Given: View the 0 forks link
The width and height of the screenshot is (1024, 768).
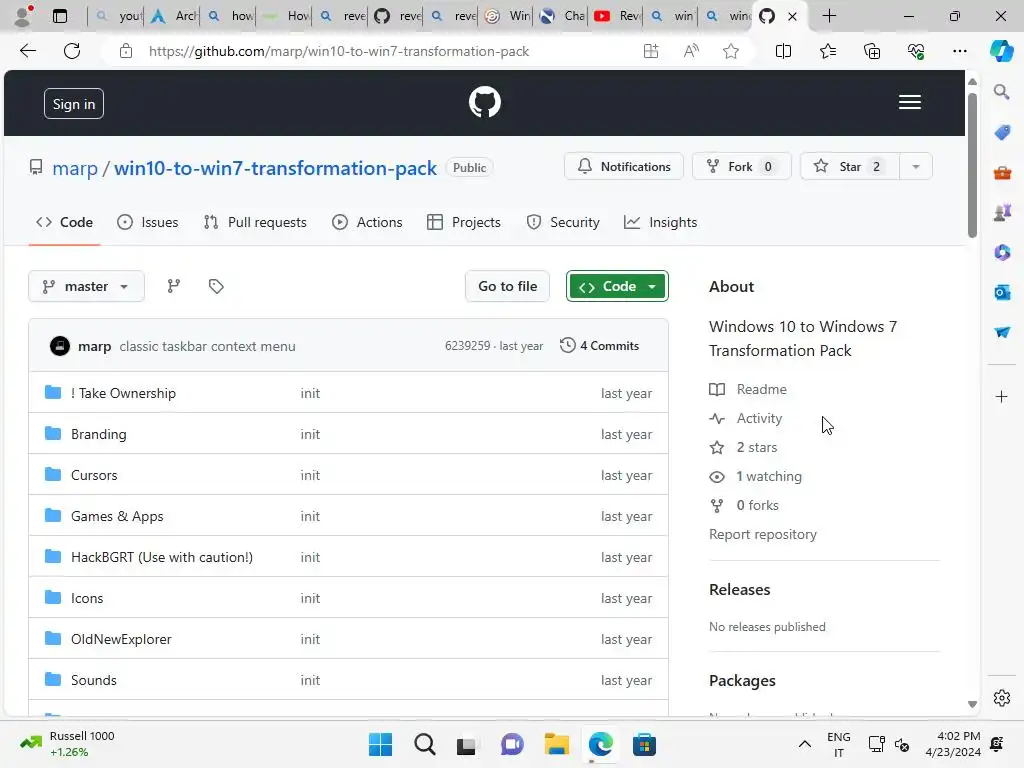Looking at the screenshot, I should pyautogui.click(x=744, y=505).
